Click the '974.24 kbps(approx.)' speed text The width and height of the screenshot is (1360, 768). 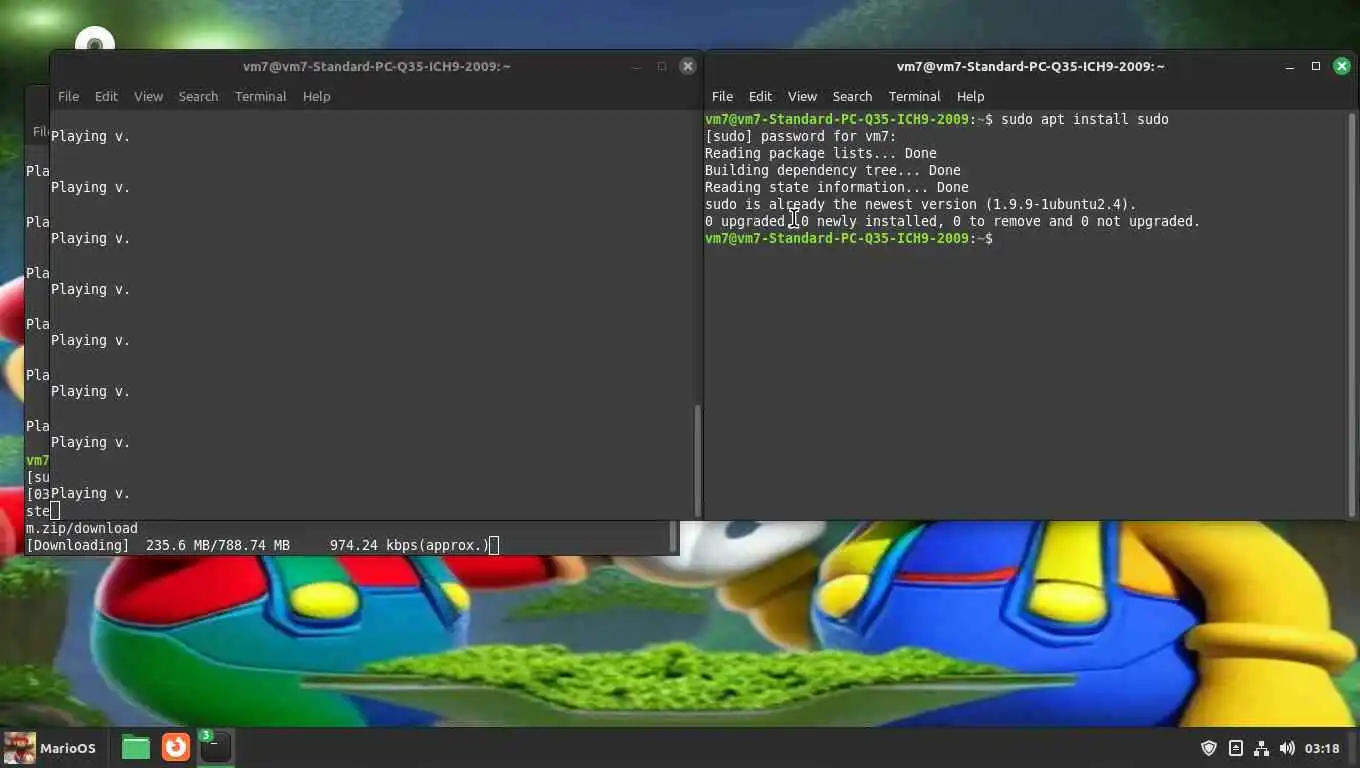409,545
